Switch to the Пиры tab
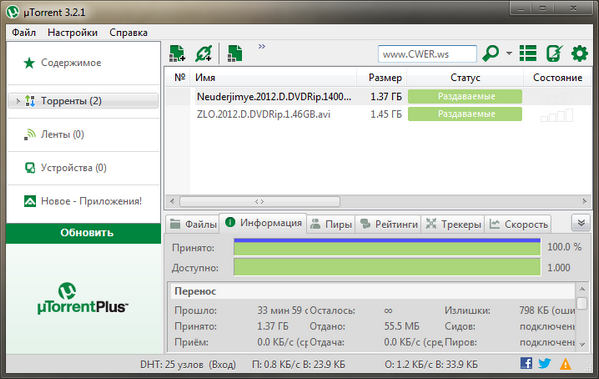The image size is (599, 379). tap(331, 224)
